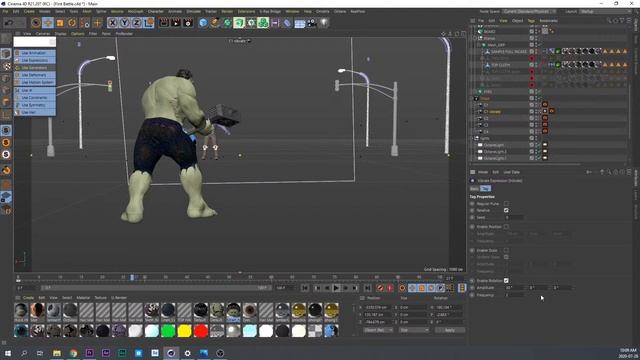
Task: Open Edit Render Settings icon
Action: [188, 23]
